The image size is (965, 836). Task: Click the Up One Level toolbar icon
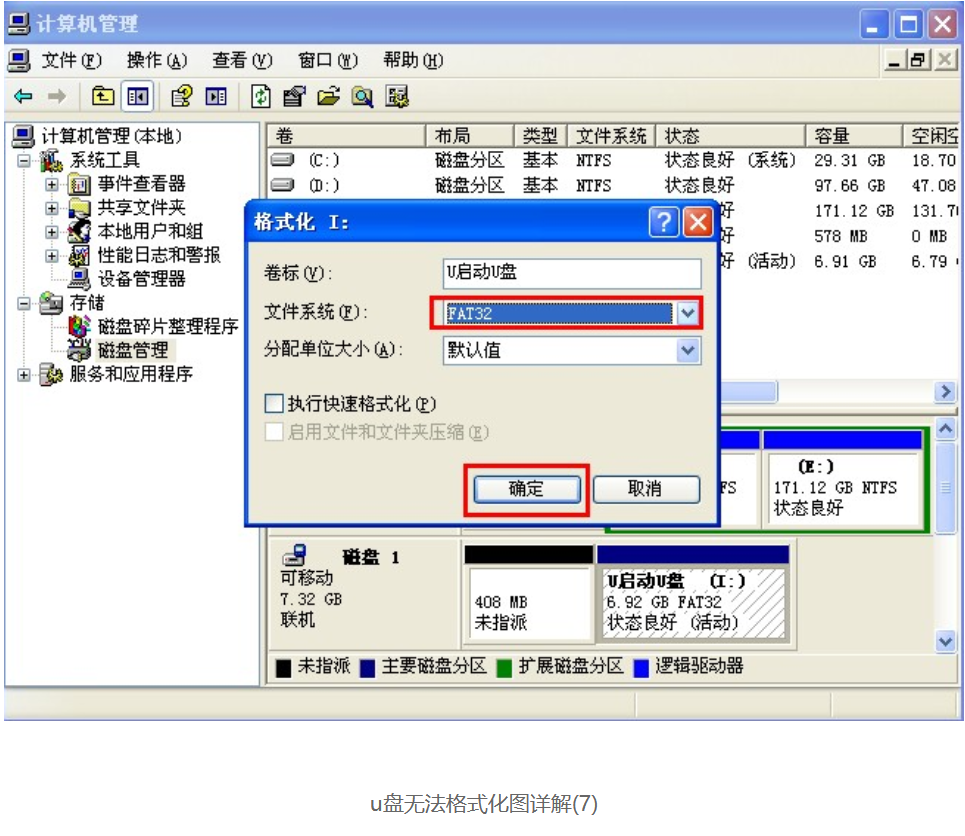point(103,97)
